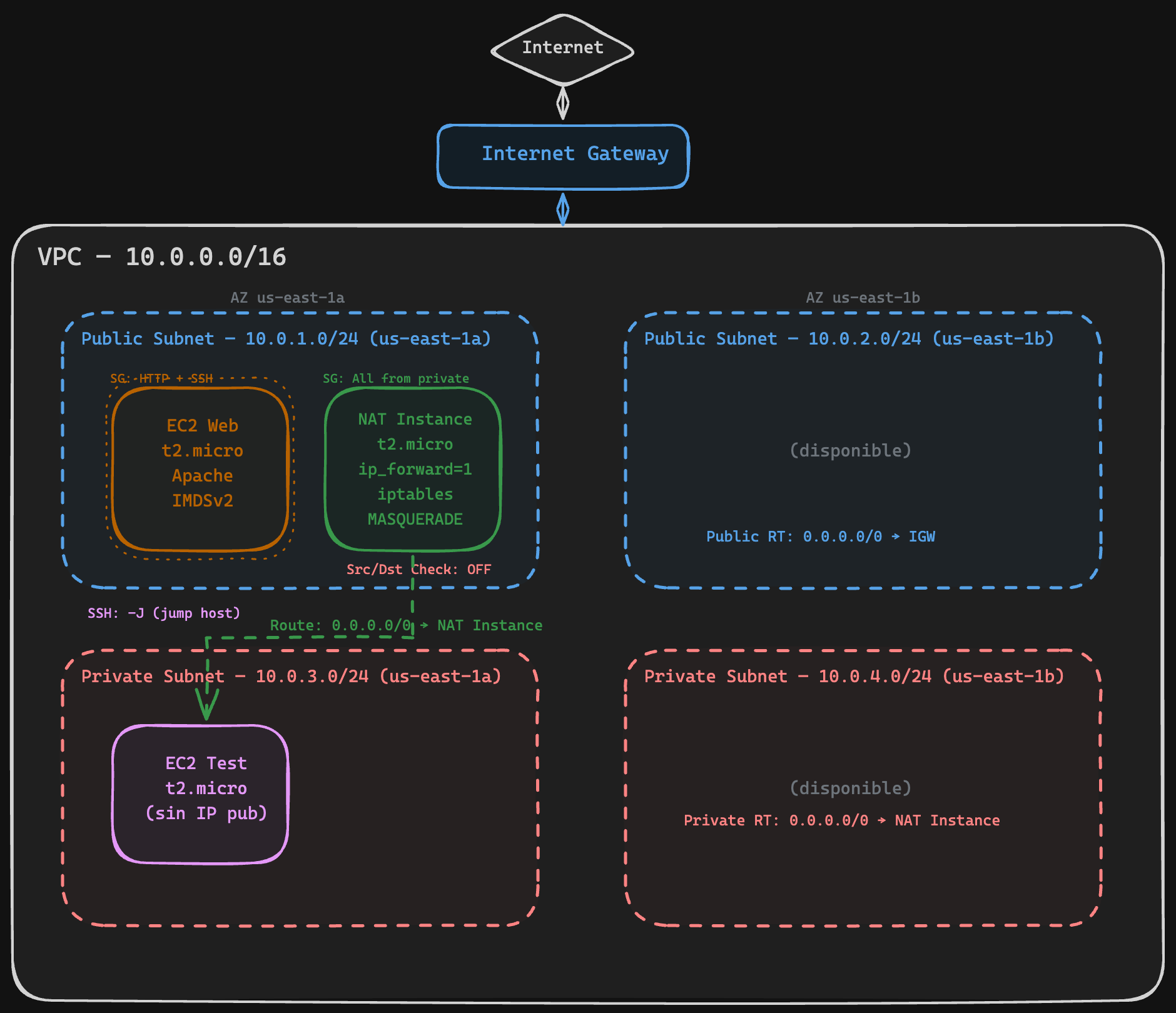The width and height of the screenshot is (1176, 1013).
Task: Click the Public Subnet 10.0.1.0/24 label
Action: (286, 339)
